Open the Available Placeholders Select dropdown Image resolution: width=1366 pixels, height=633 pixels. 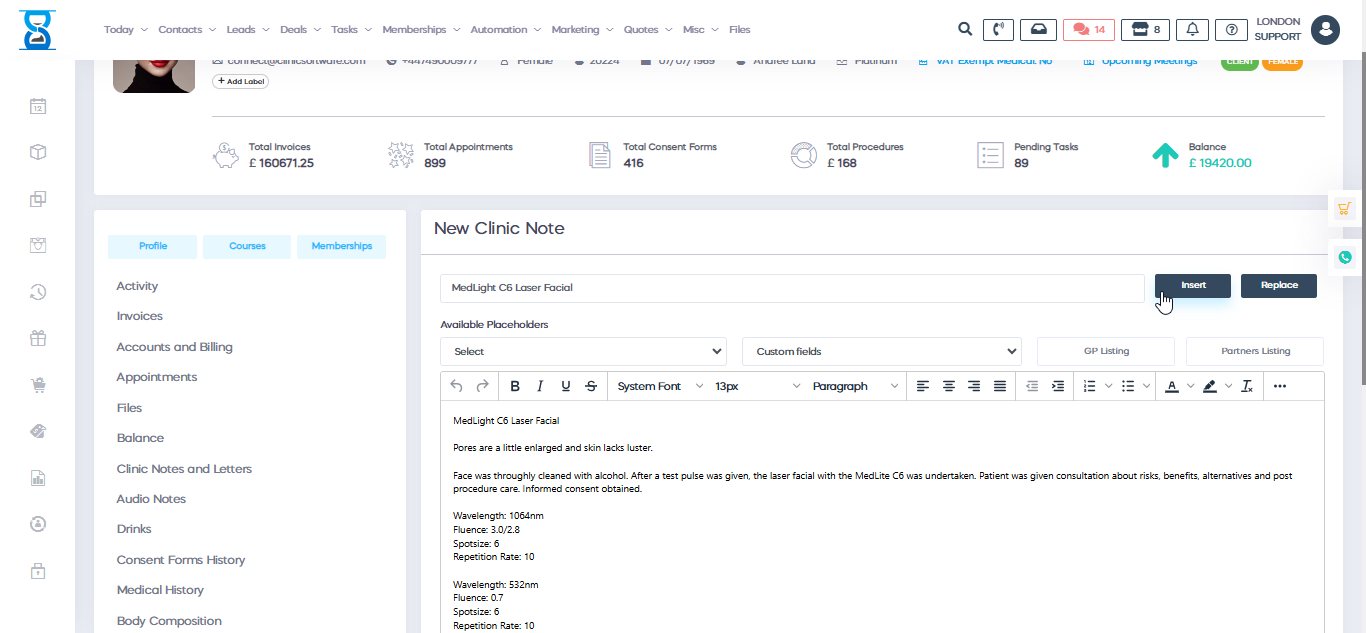click(583, 351)
